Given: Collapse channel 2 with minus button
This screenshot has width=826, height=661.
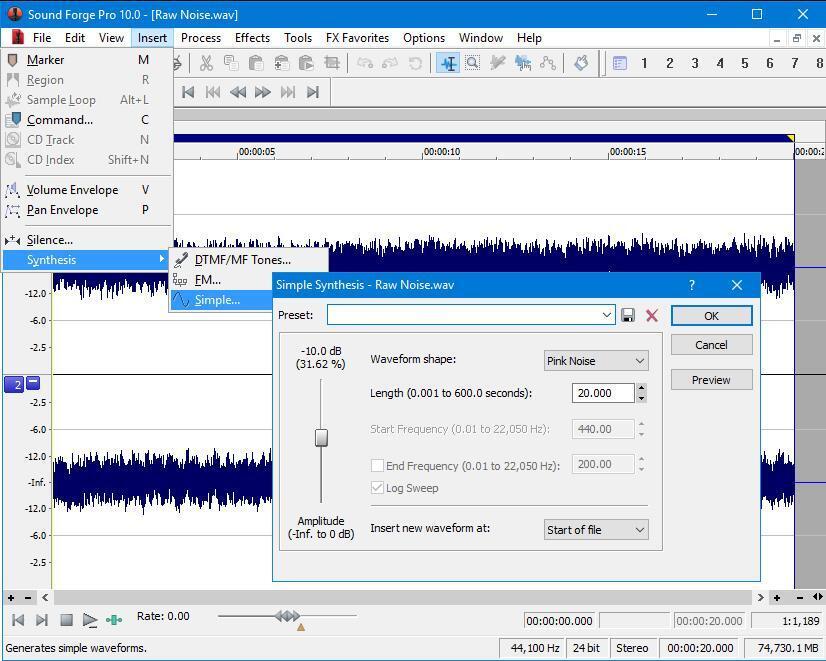Looking at the screenshot, I should 33,384.
